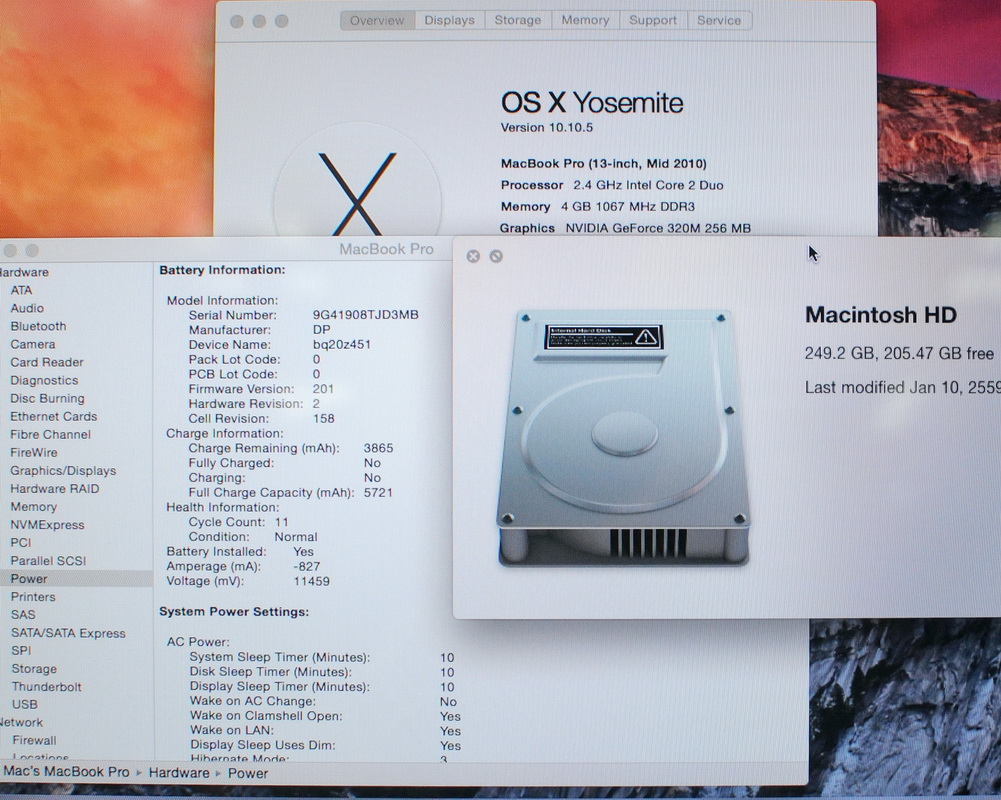Select ATA in the hardware sidebar

click(x=21, y=290)
